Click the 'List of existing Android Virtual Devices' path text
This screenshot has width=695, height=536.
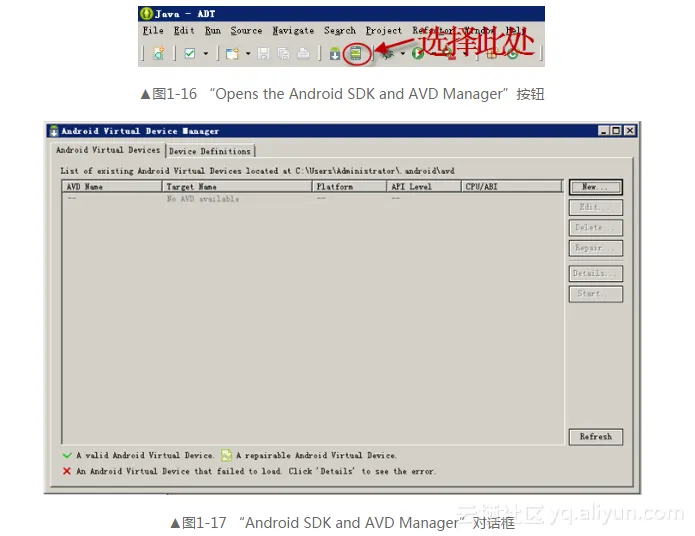pyautogui.click(x=258, y=171)
